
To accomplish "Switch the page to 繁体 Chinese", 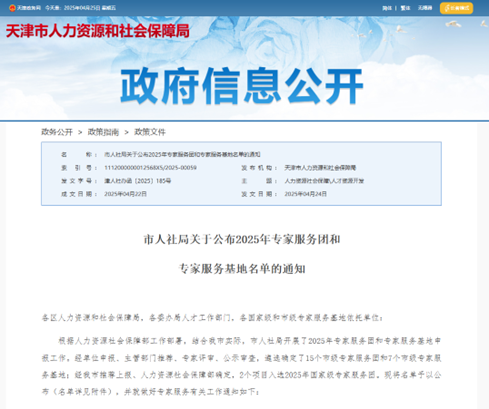I will (405, 8).
